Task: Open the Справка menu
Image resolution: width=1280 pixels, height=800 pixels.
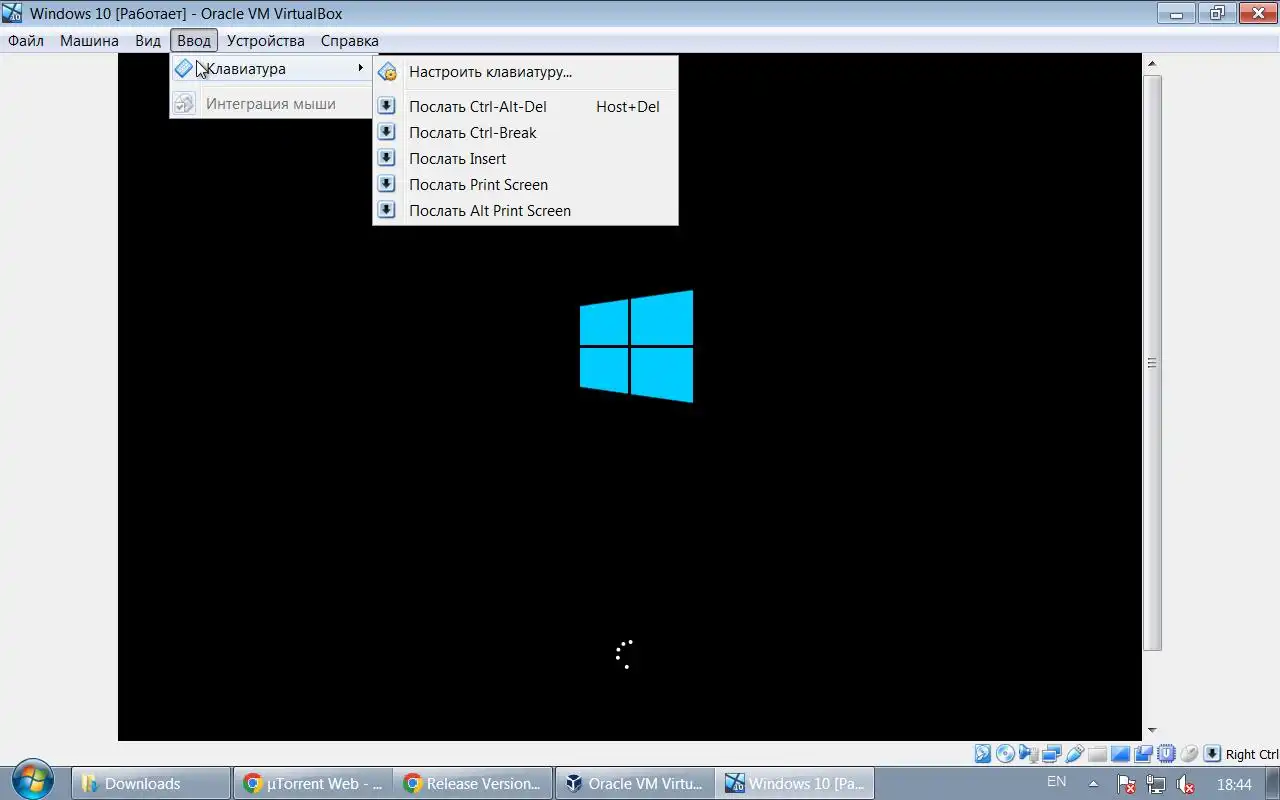Action: point(349,41)
